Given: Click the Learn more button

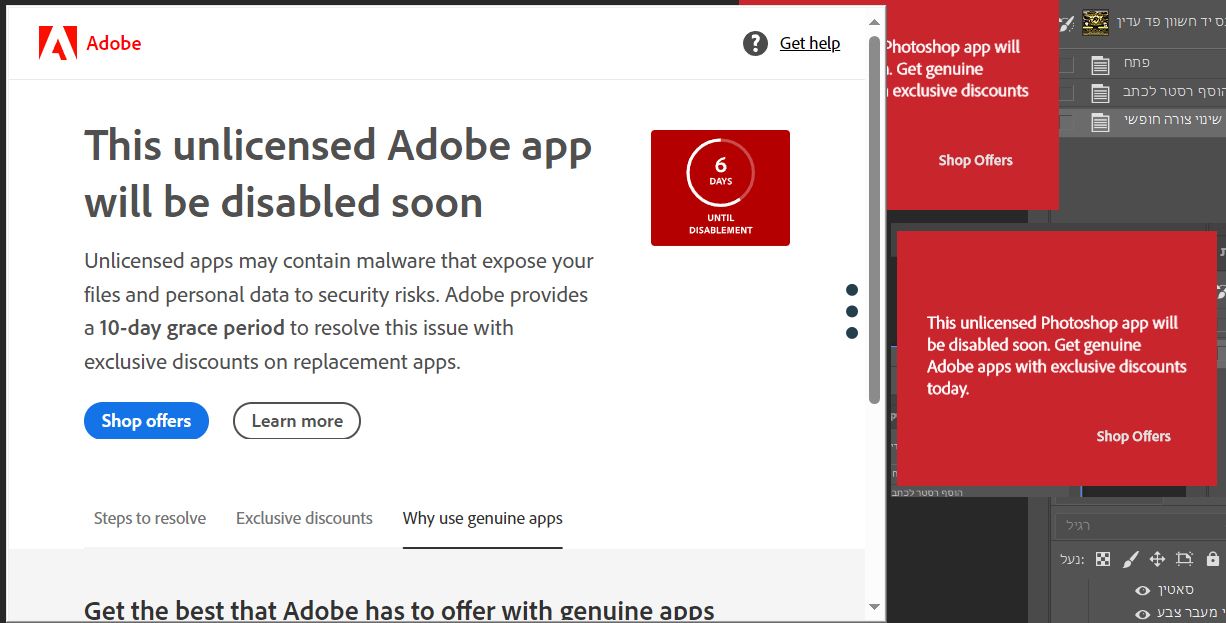Looking at the screenshot, I should click(x=297, y=421).
